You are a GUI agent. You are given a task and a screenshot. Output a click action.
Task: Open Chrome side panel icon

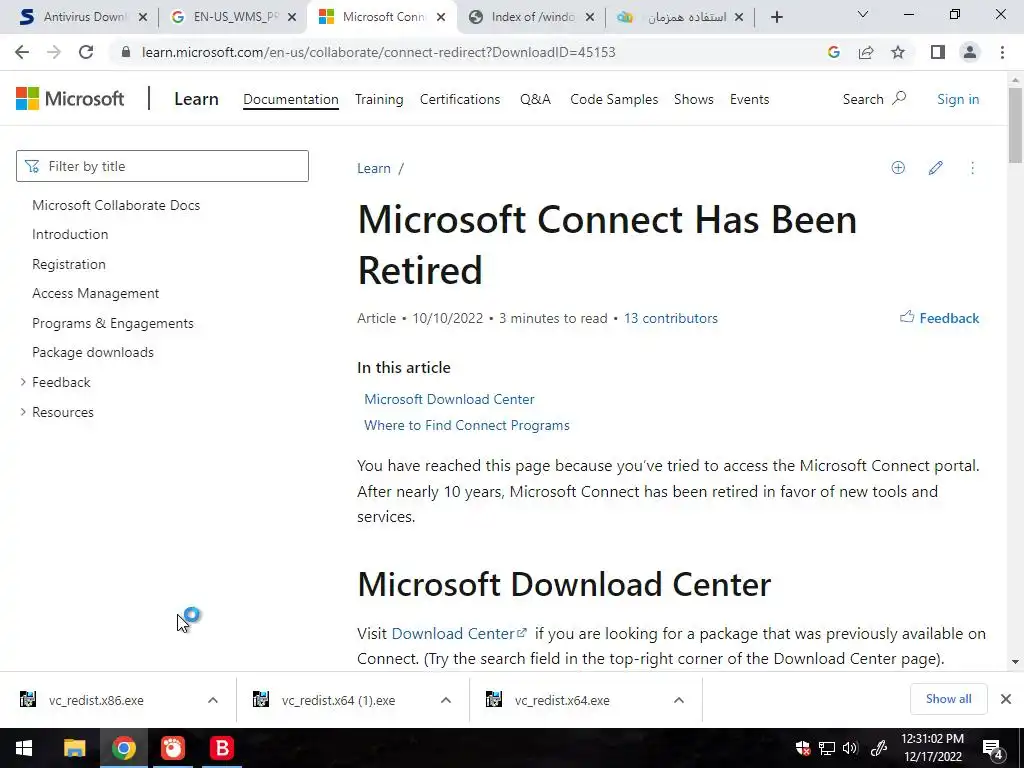(938, 52)
